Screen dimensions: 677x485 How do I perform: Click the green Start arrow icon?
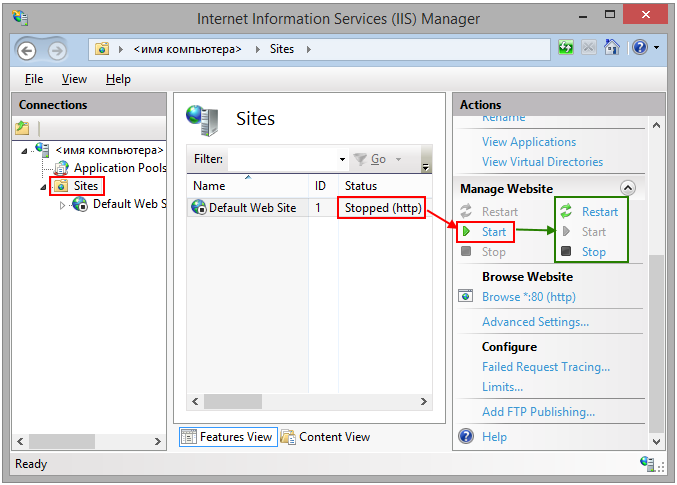click(466, 232)
